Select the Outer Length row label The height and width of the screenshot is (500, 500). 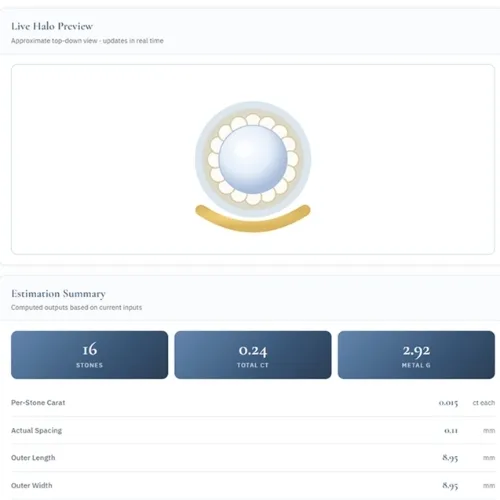tap(33, 458)
